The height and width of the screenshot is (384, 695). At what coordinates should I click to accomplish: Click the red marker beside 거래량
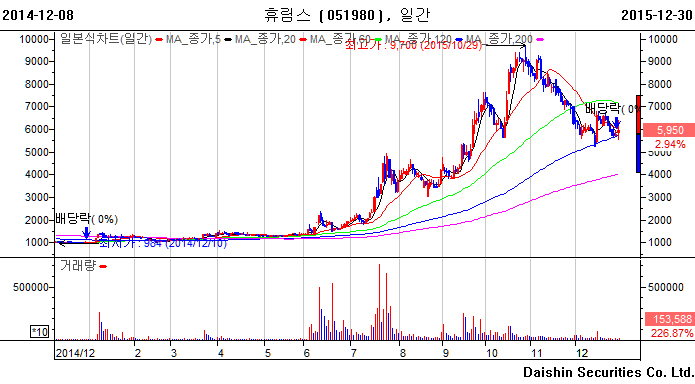103,266
